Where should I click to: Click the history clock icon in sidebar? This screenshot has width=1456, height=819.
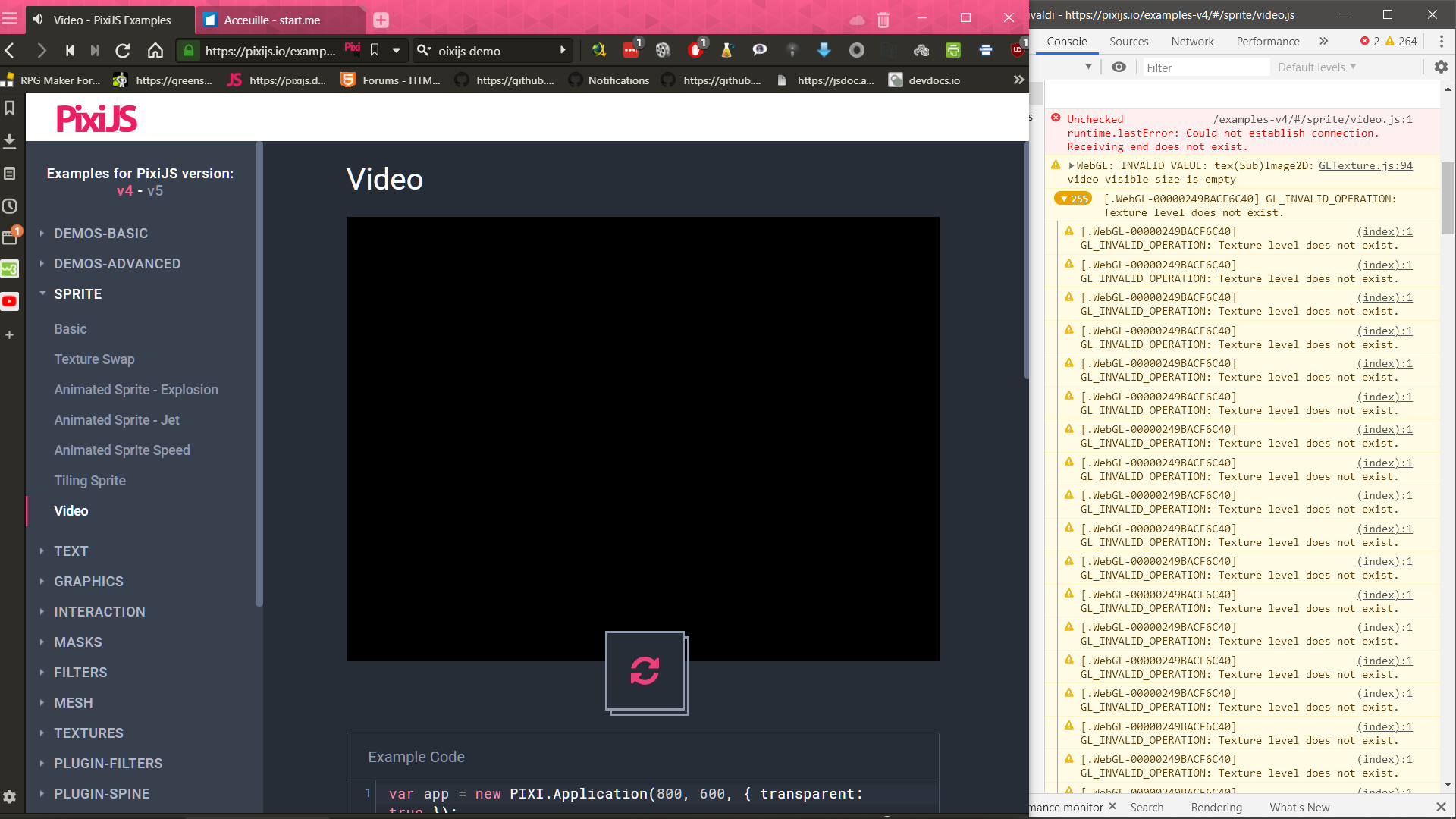[x=10, y=206]
